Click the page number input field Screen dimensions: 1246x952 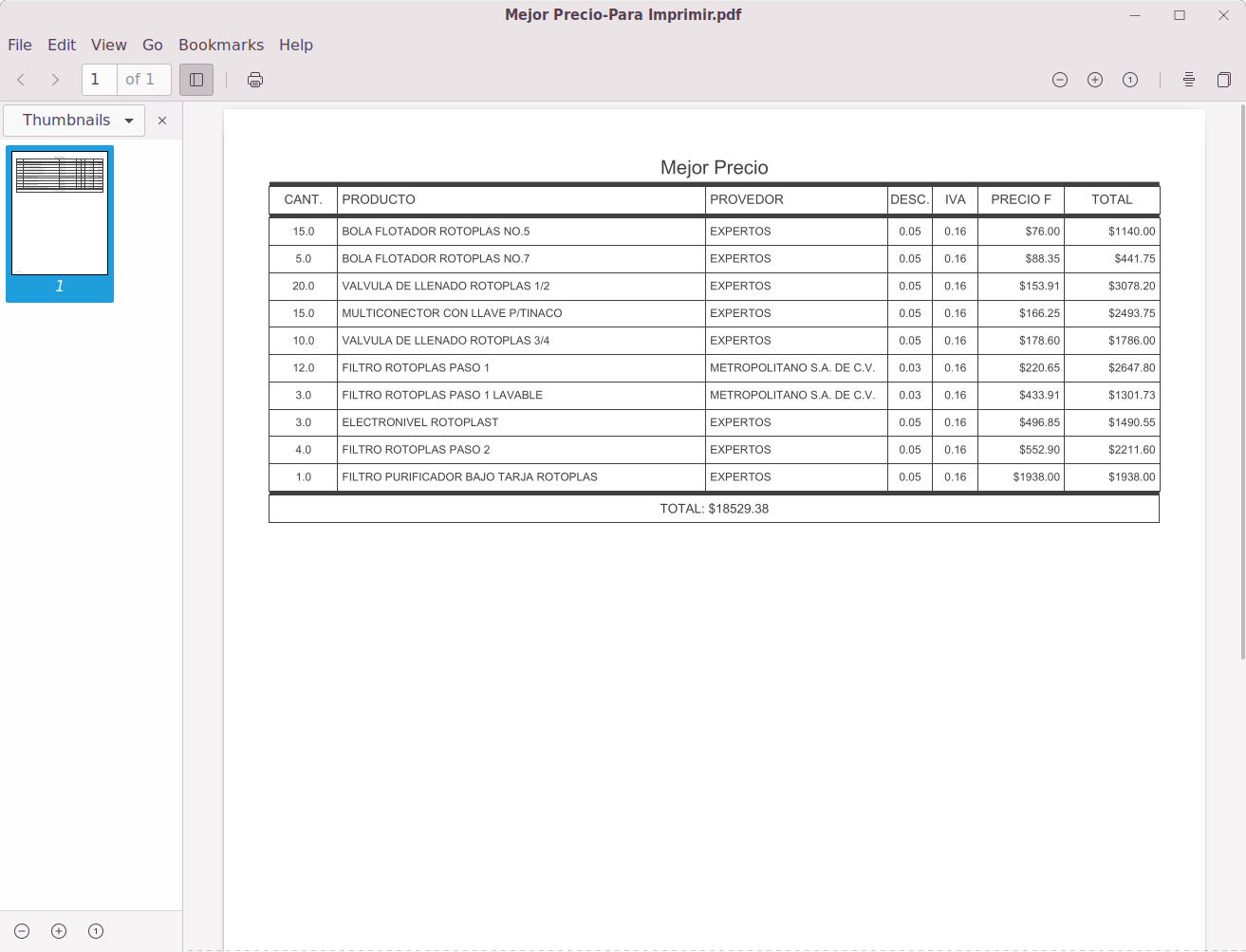click(100, 80)
